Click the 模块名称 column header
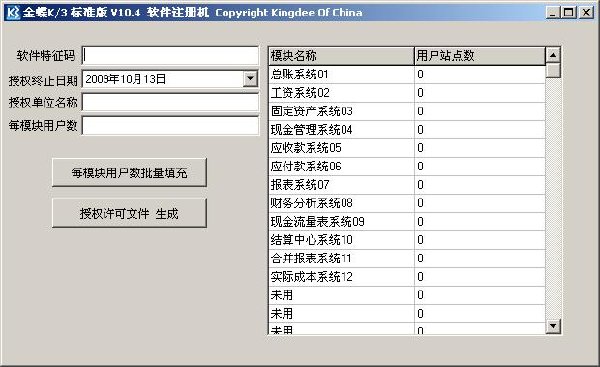The width and height of the screenshot is (600, 367). 341,56
